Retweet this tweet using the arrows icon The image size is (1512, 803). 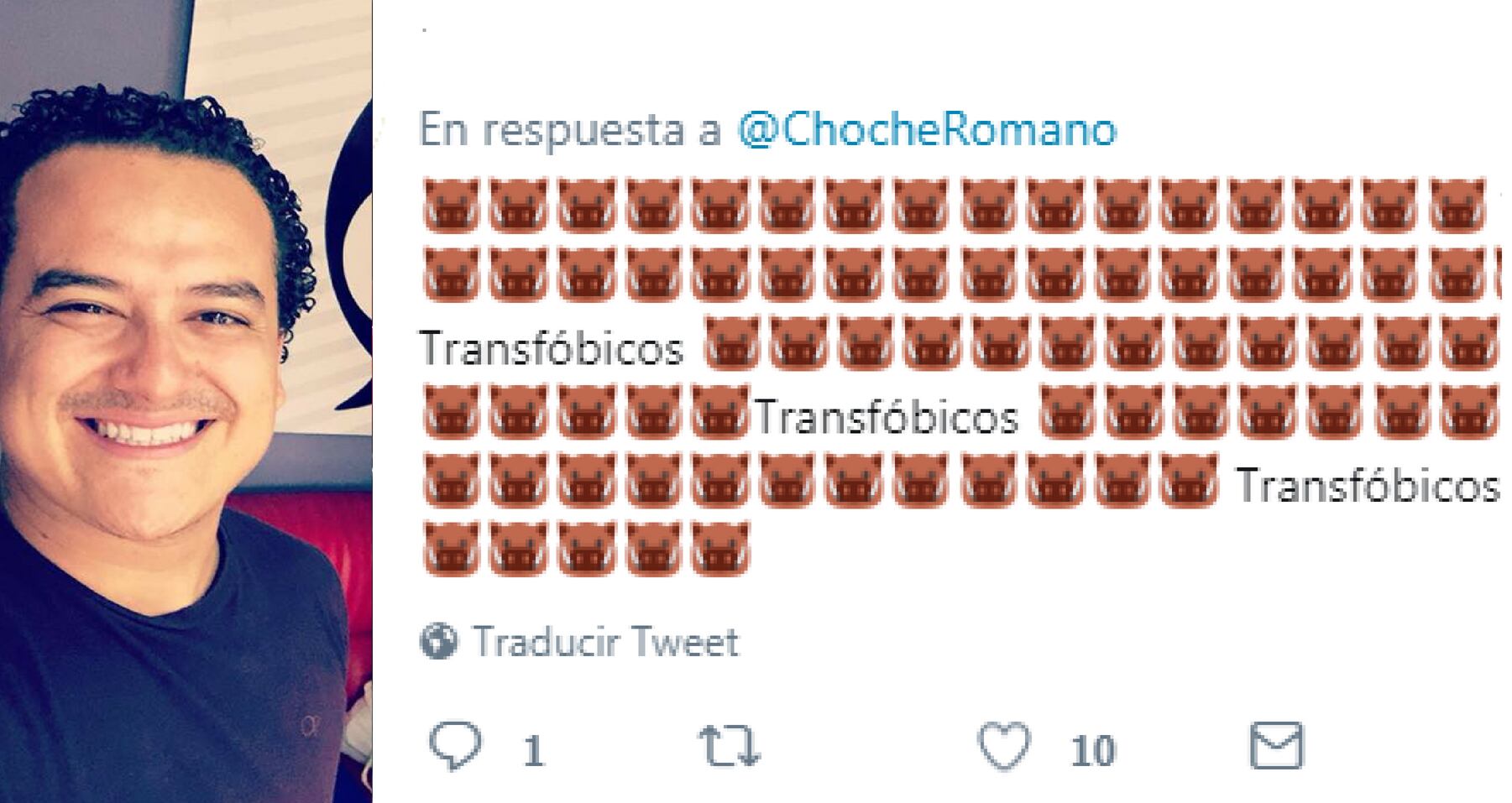tap(730, 747)
